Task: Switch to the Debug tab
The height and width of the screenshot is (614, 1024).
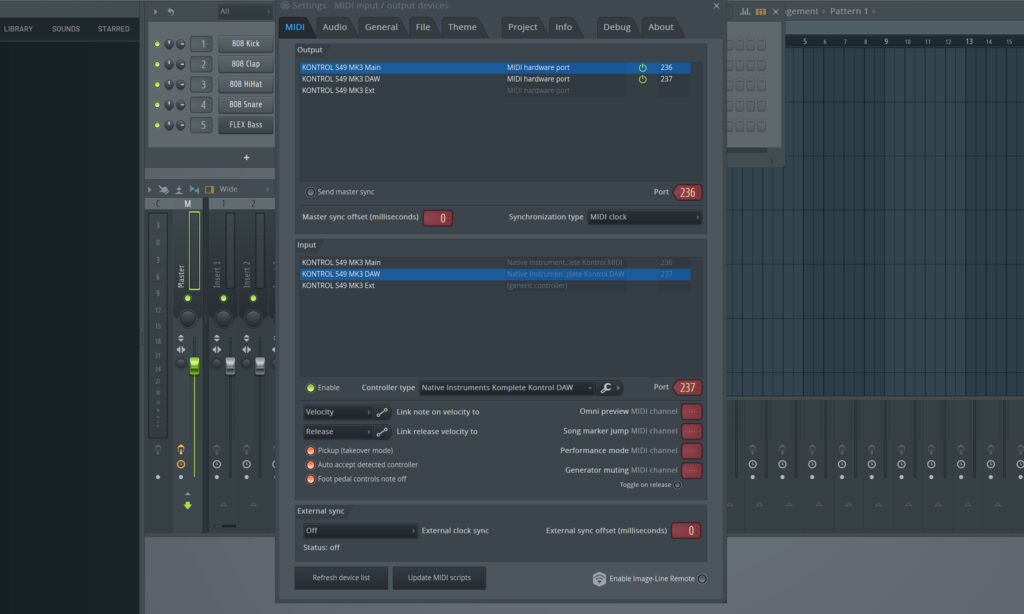Action: (616, 27)
